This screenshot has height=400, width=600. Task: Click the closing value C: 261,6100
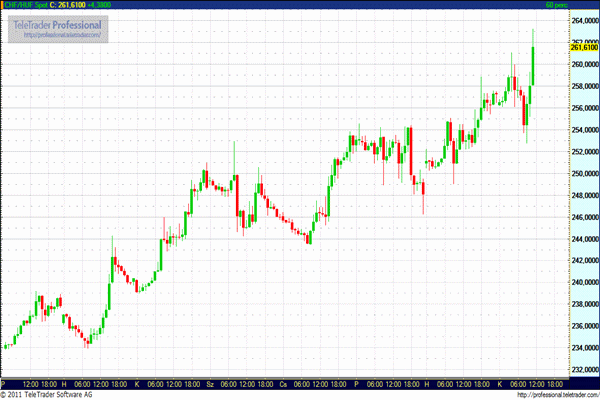click(71, 5)
